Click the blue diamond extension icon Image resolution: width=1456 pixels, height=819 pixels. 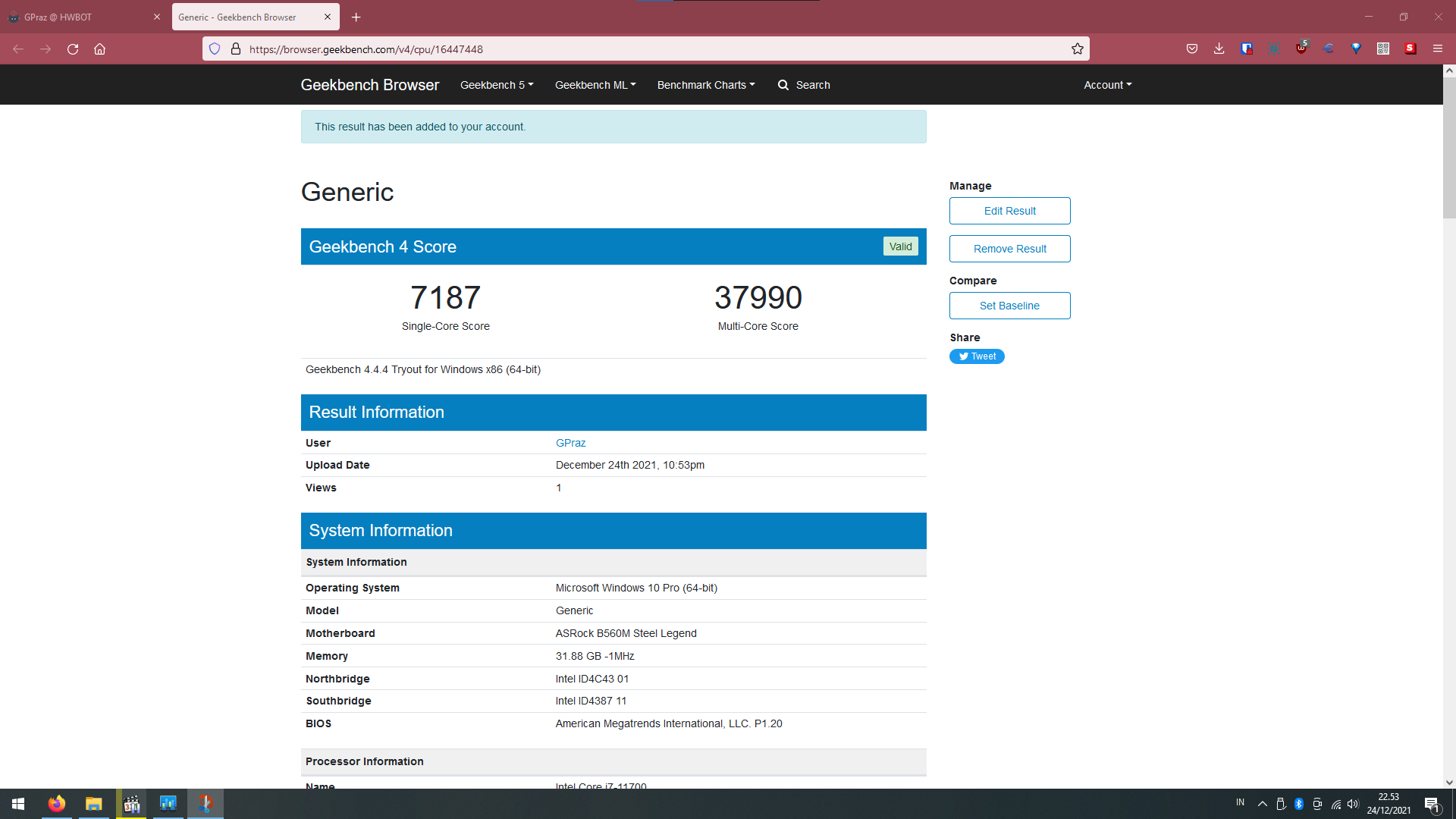pyautogui.click(x=1356, y=49)
